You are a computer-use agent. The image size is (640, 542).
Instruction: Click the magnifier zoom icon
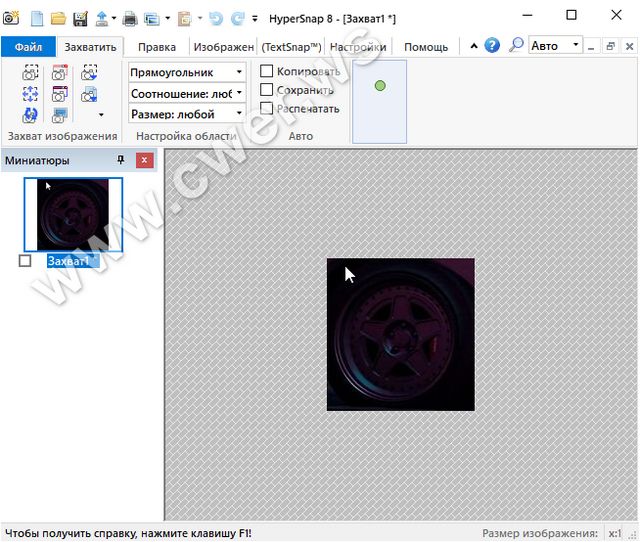516,46
